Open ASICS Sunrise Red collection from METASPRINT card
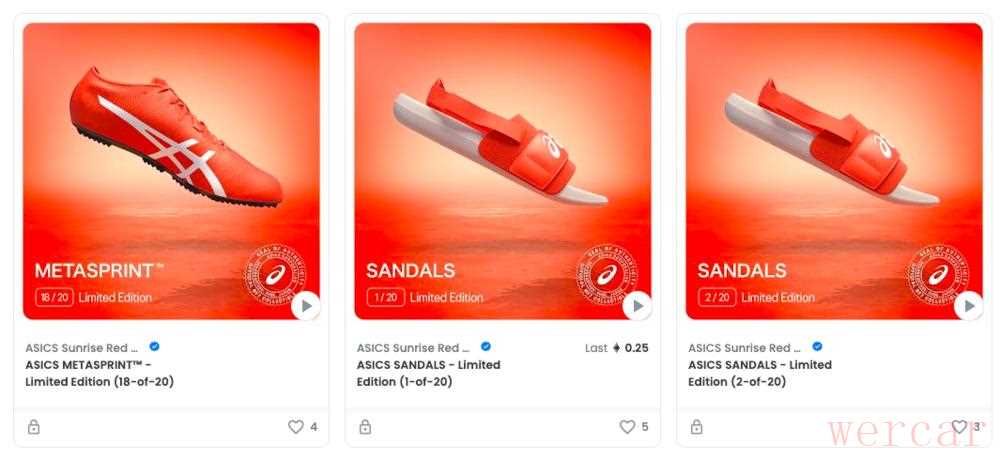Viewport: 1000px width, 459px height. pos(82,348)
